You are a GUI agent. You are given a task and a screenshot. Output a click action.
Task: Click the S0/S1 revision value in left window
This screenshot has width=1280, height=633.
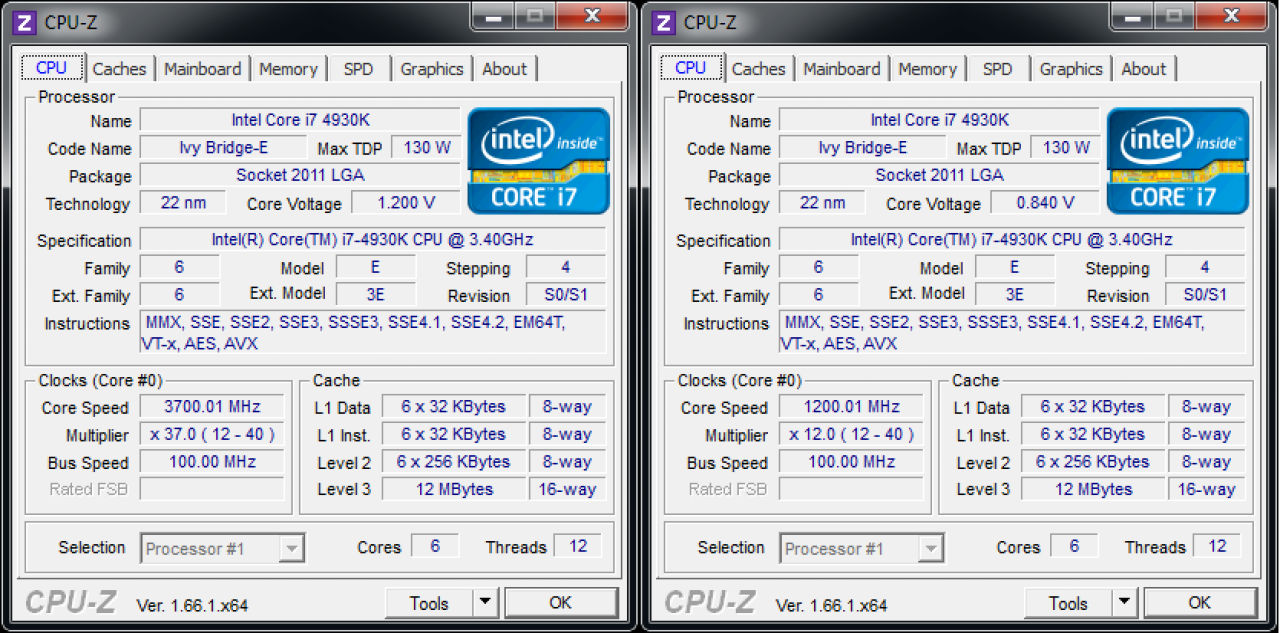565,296
